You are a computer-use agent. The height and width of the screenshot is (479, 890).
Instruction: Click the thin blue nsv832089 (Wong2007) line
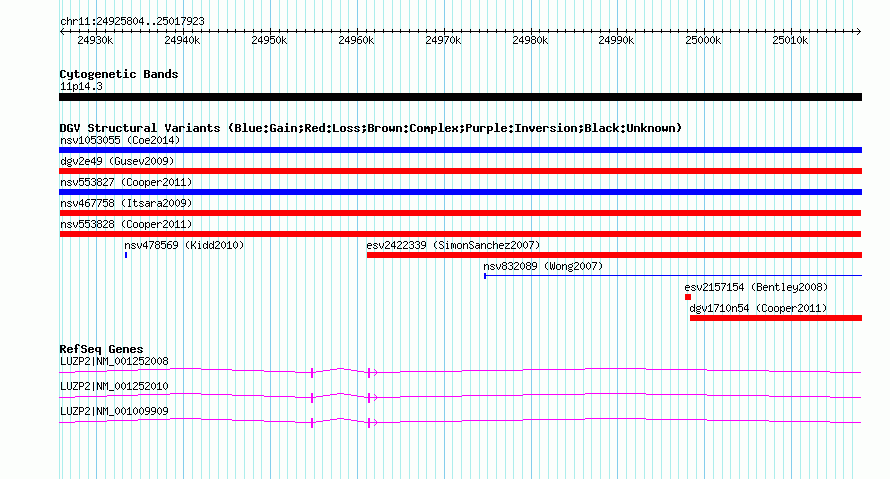click(673, 276)
